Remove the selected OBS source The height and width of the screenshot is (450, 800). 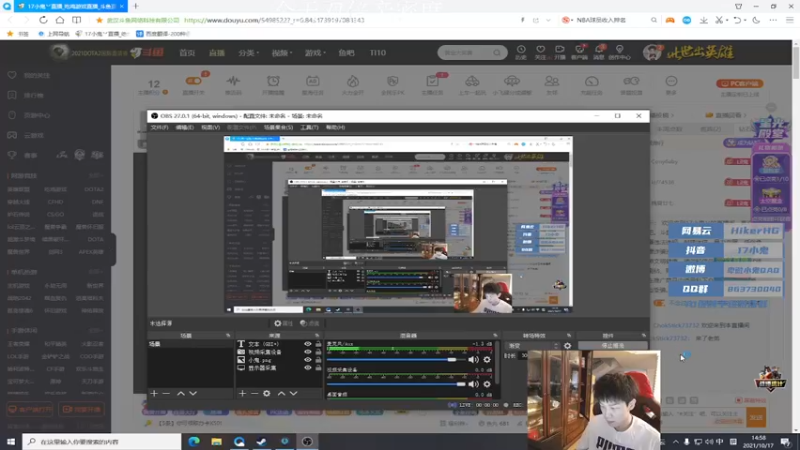[254, 393]
